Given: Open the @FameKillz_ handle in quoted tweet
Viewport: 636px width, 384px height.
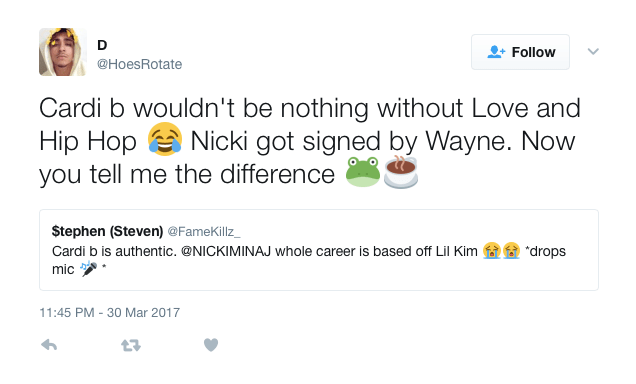Looking at the screenshot, I should point(204,232).
